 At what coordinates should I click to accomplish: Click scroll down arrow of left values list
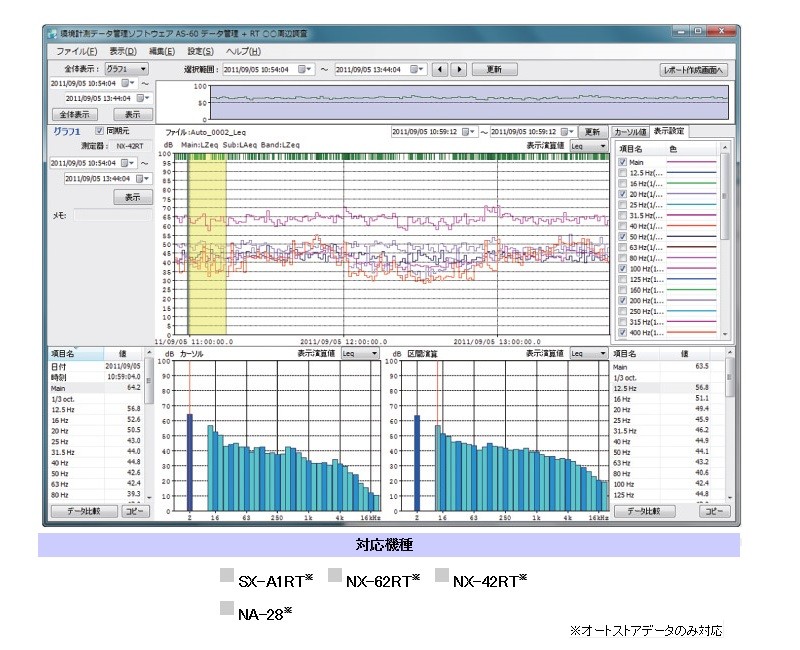point(149,497)
